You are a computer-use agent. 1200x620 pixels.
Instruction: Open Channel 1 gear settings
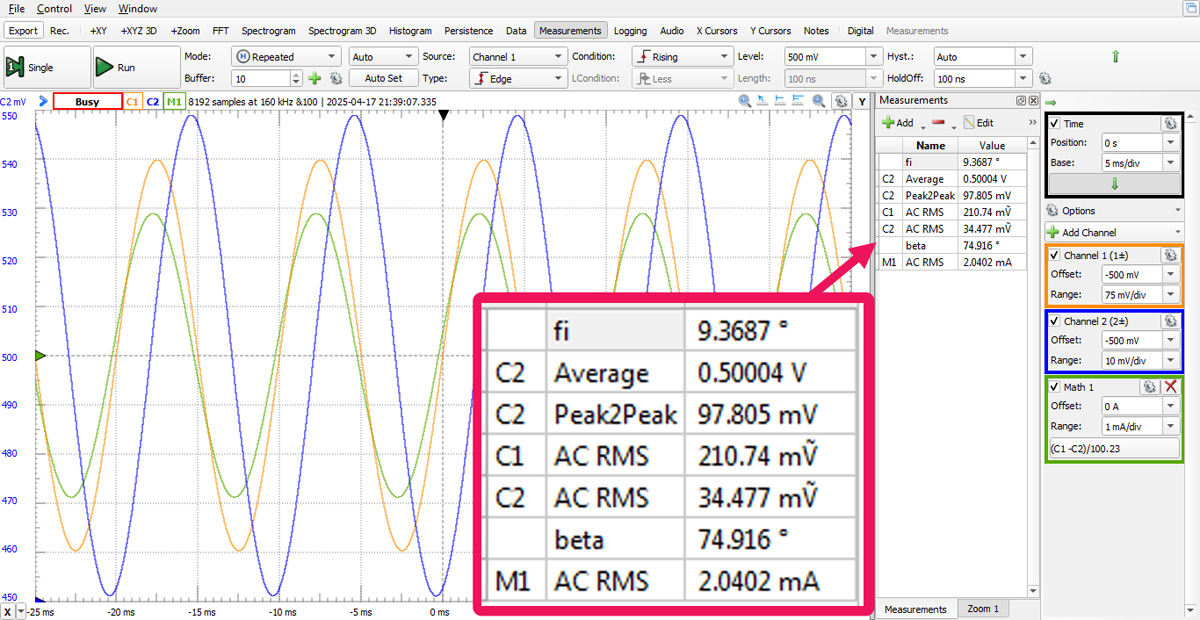point(1169,255)
